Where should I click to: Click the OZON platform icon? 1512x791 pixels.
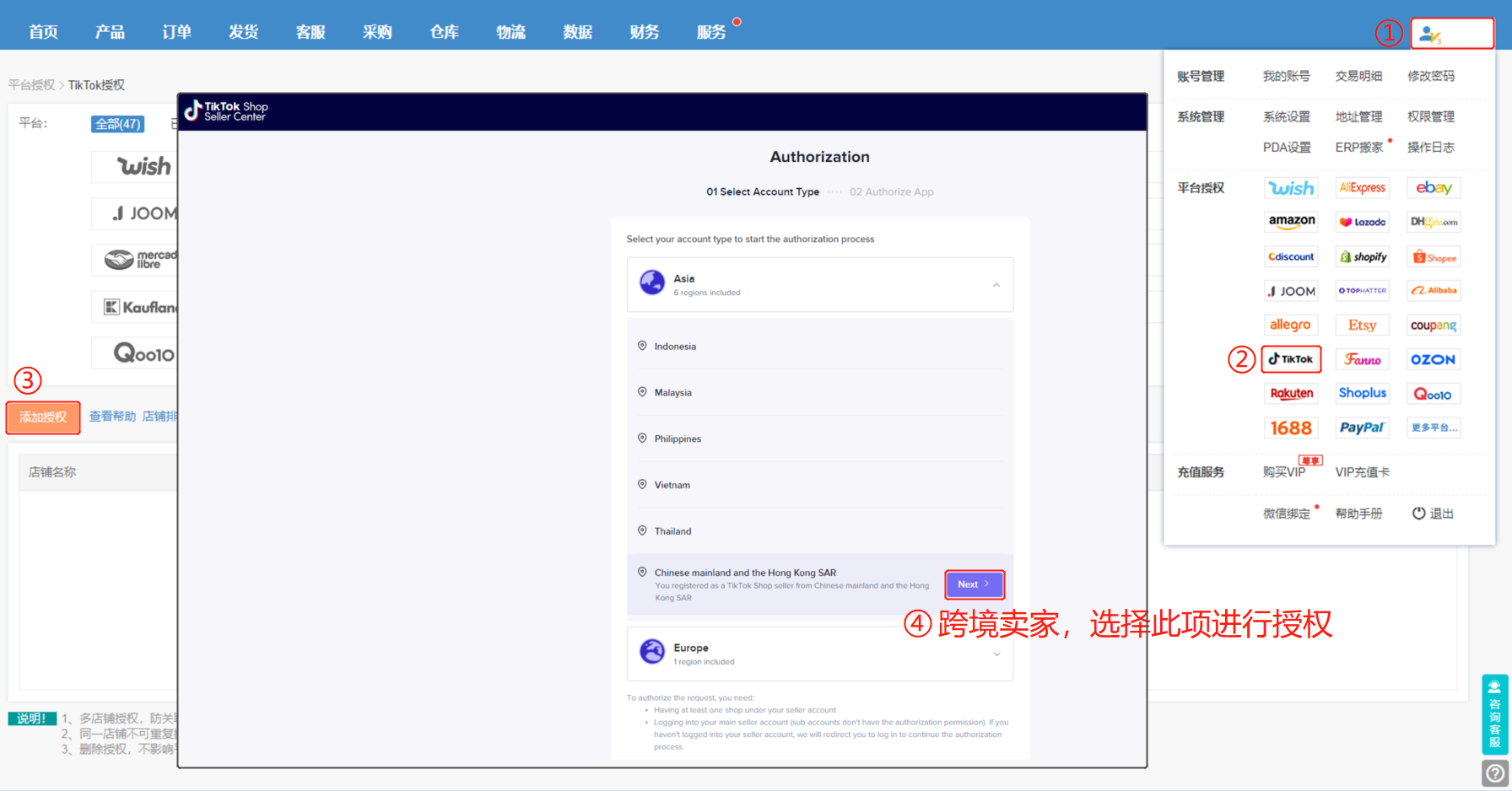1434,359
